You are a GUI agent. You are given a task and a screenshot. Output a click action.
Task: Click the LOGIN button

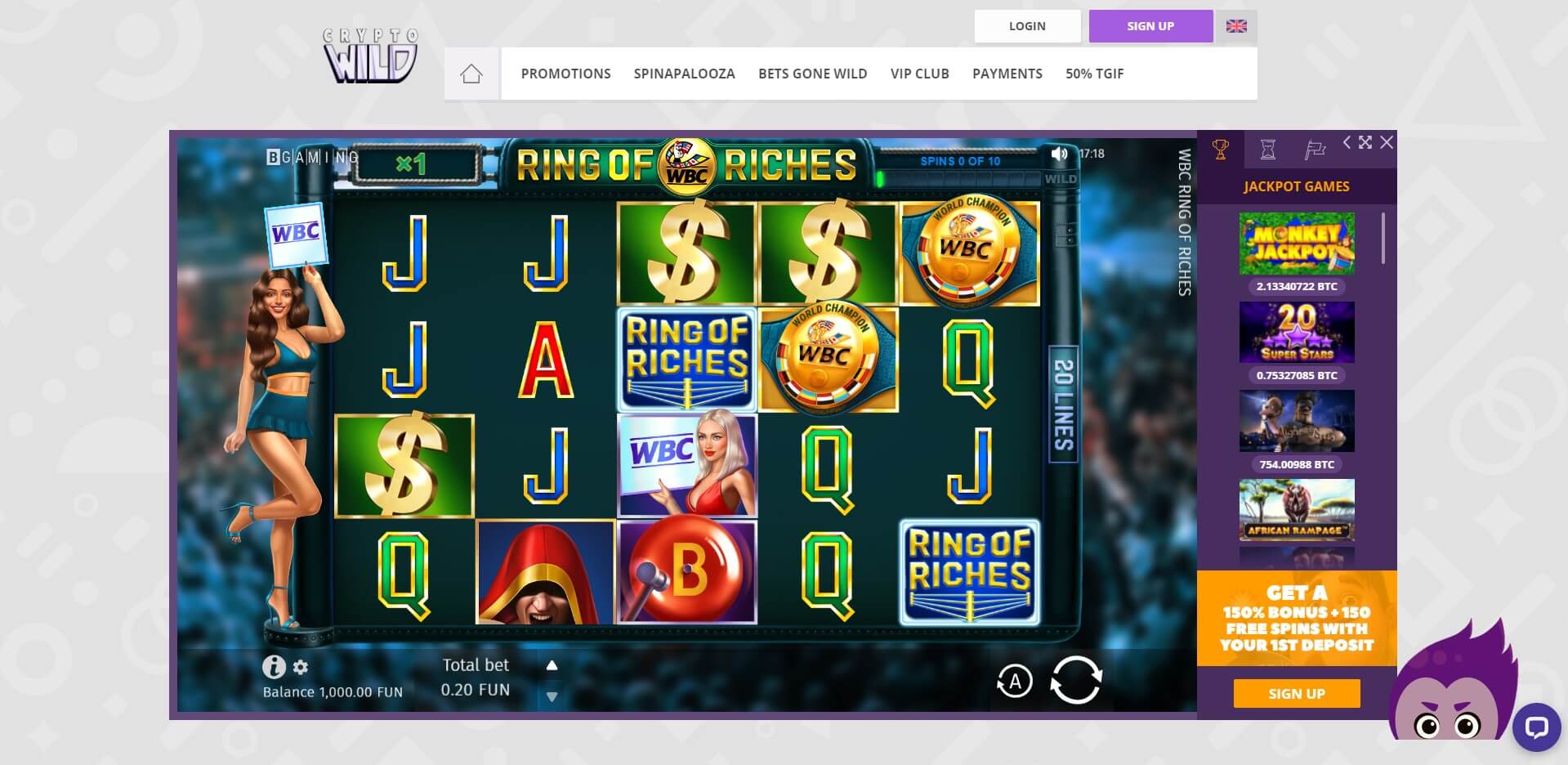[1027, 26]
